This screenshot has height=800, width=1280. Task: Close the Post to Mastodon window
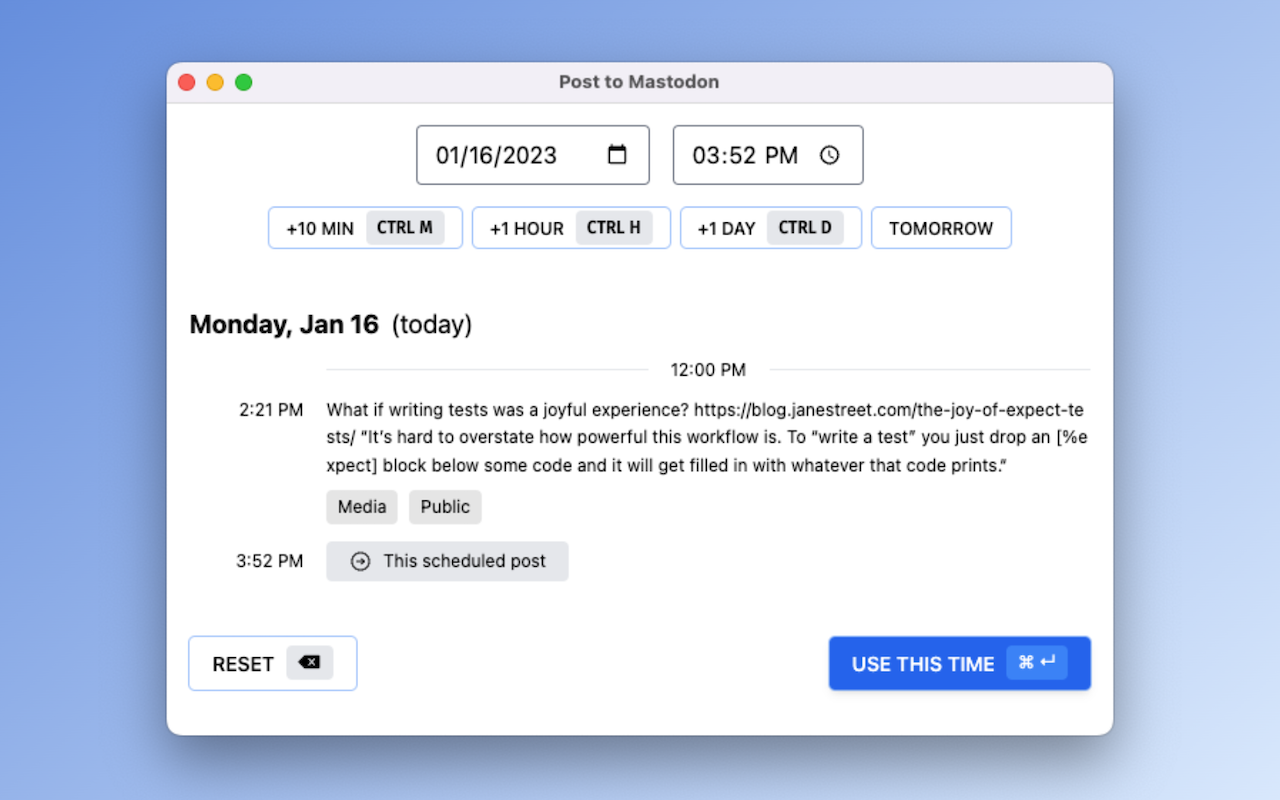coord(187,82)
